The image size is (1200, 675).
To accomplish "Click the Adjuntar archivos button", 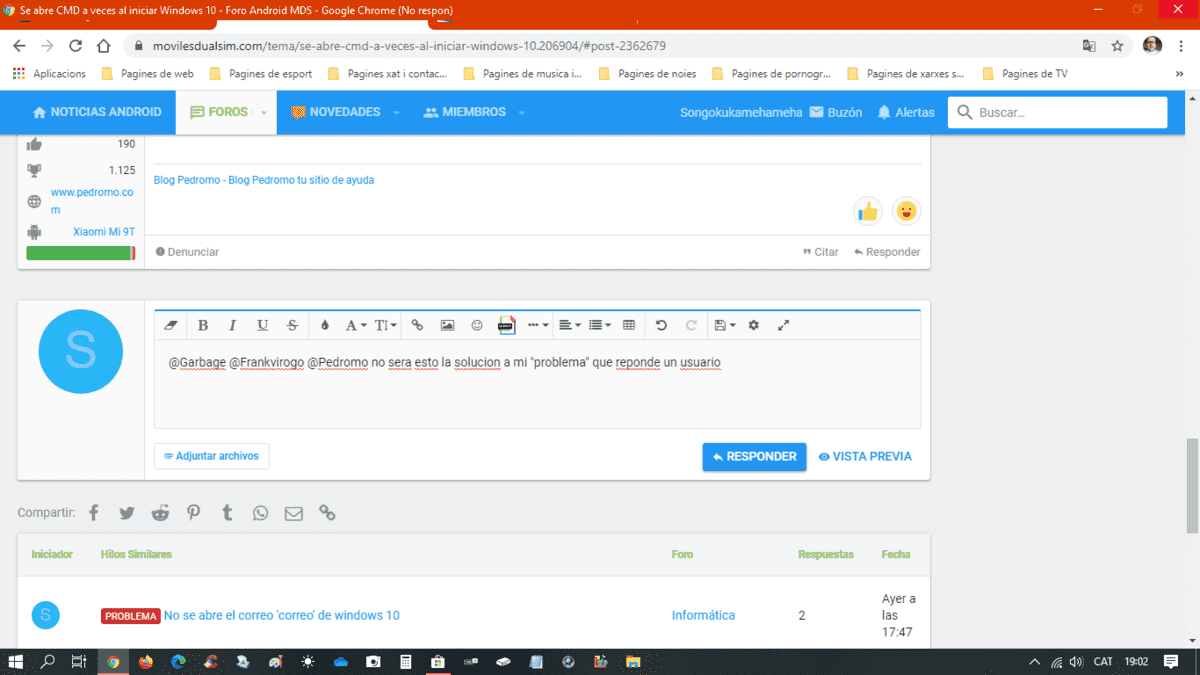I will coord(211,456).
